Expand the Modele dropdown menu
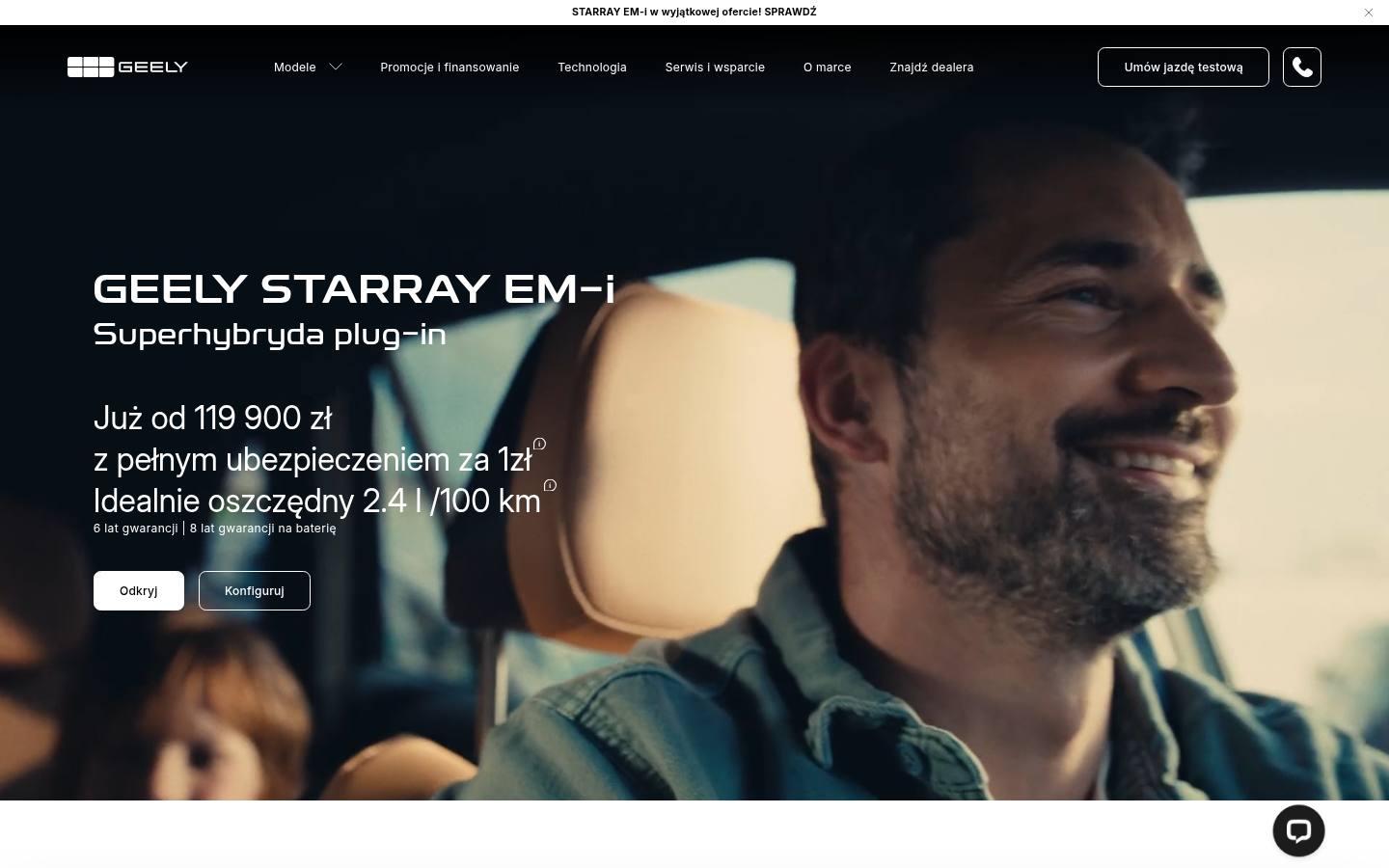Viewport: 1389px width, 868px height. tap(308, 67)
